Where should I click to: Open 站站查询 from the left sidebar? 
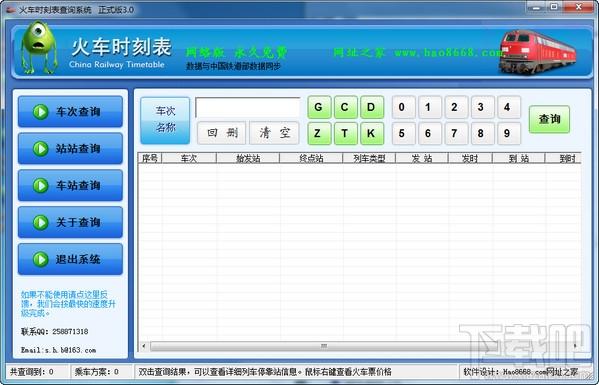(70, 149)
